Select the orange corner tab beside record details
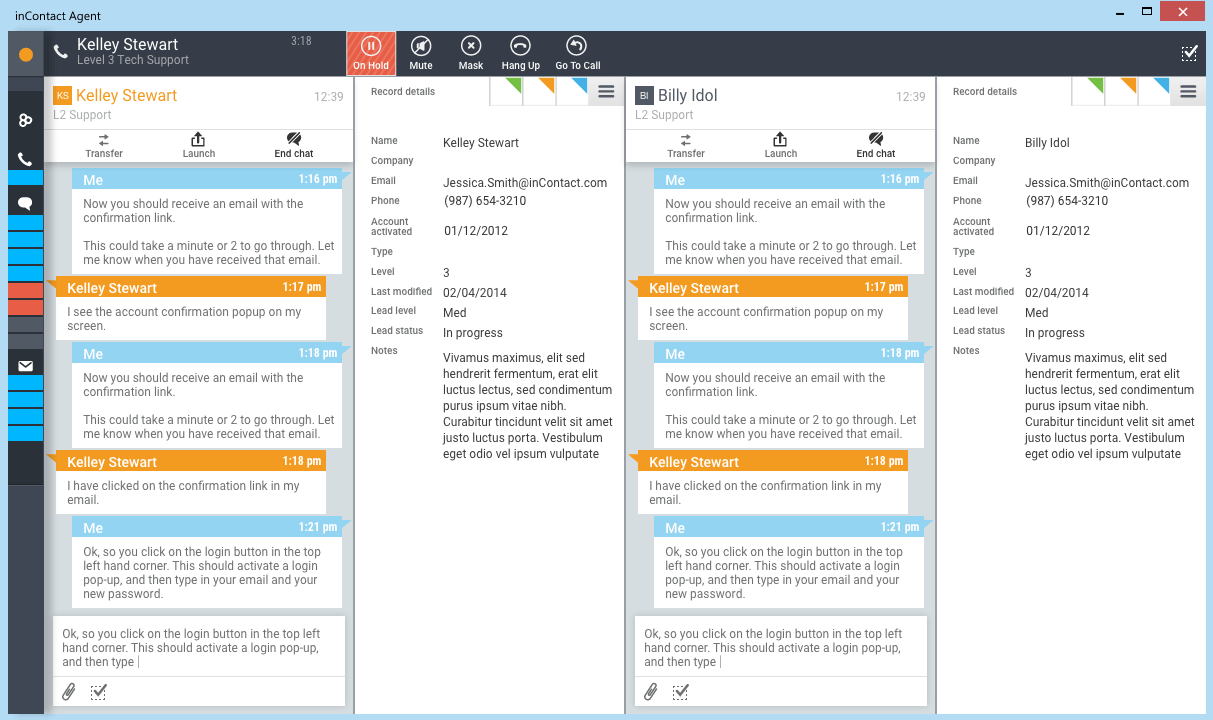Image resolution: width=1213 pixels, height=720 pixels. click(x=536, y=90)
